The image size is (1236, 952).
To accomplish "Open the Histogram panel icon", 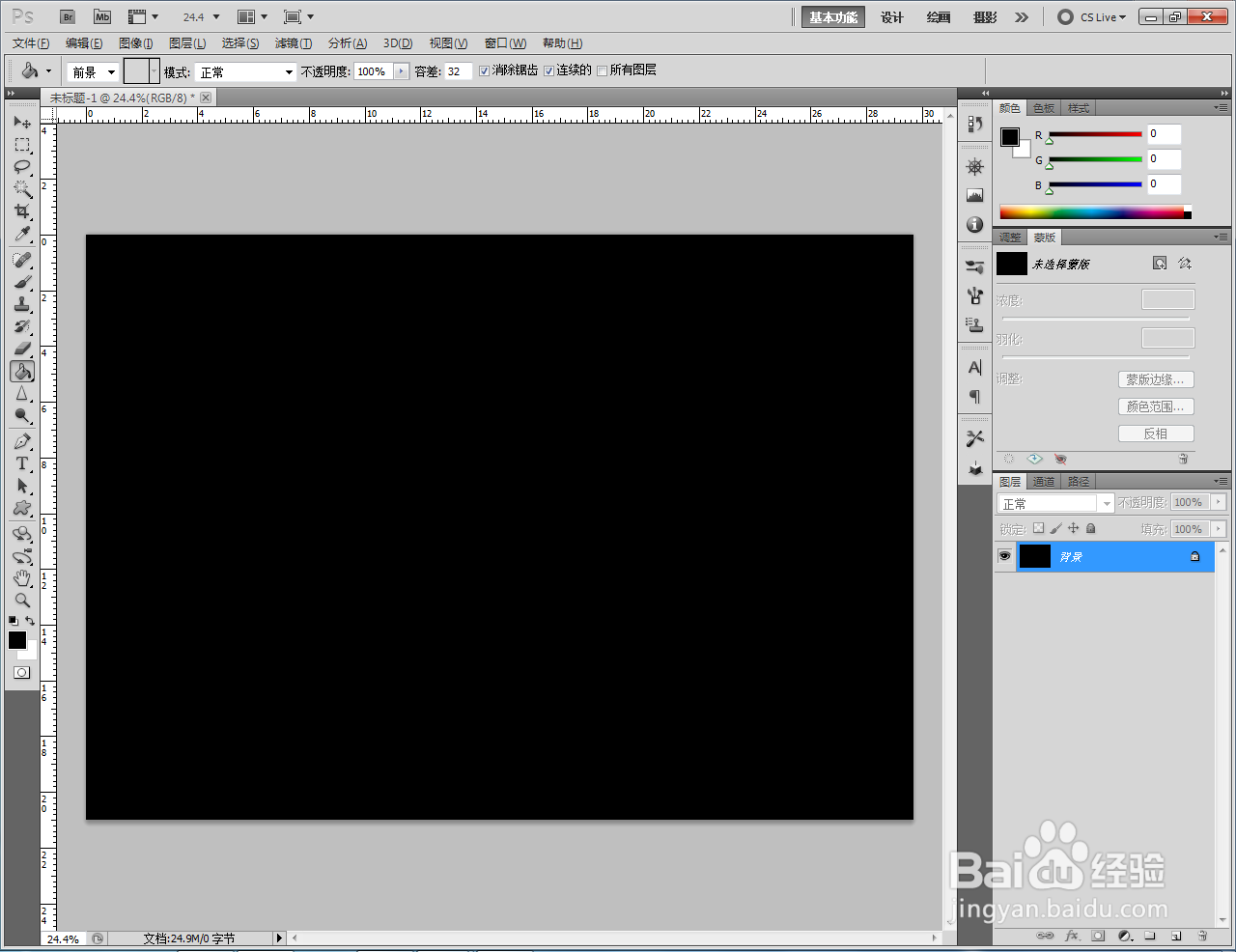I will [x=975, y=195].
